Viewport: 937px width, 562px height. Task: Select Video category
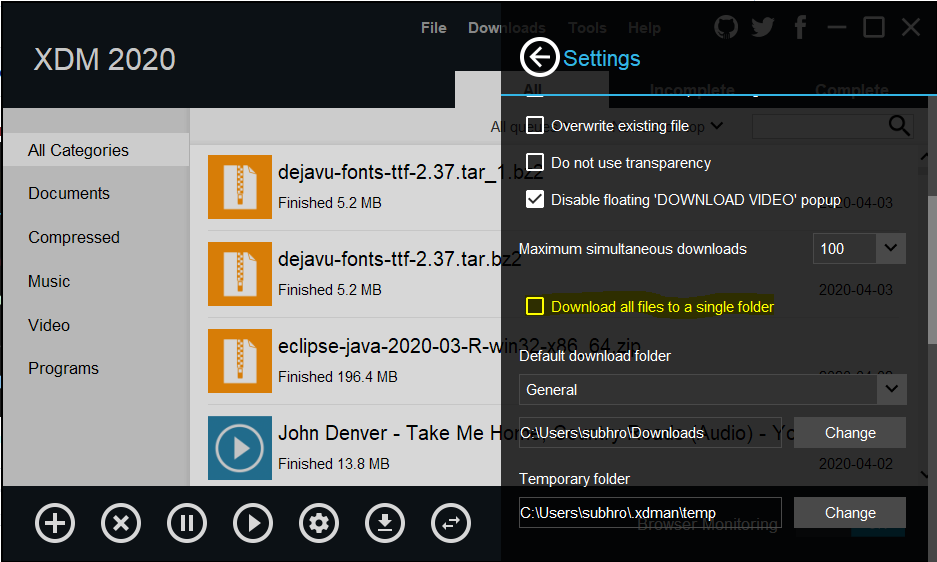click(49, 325)
